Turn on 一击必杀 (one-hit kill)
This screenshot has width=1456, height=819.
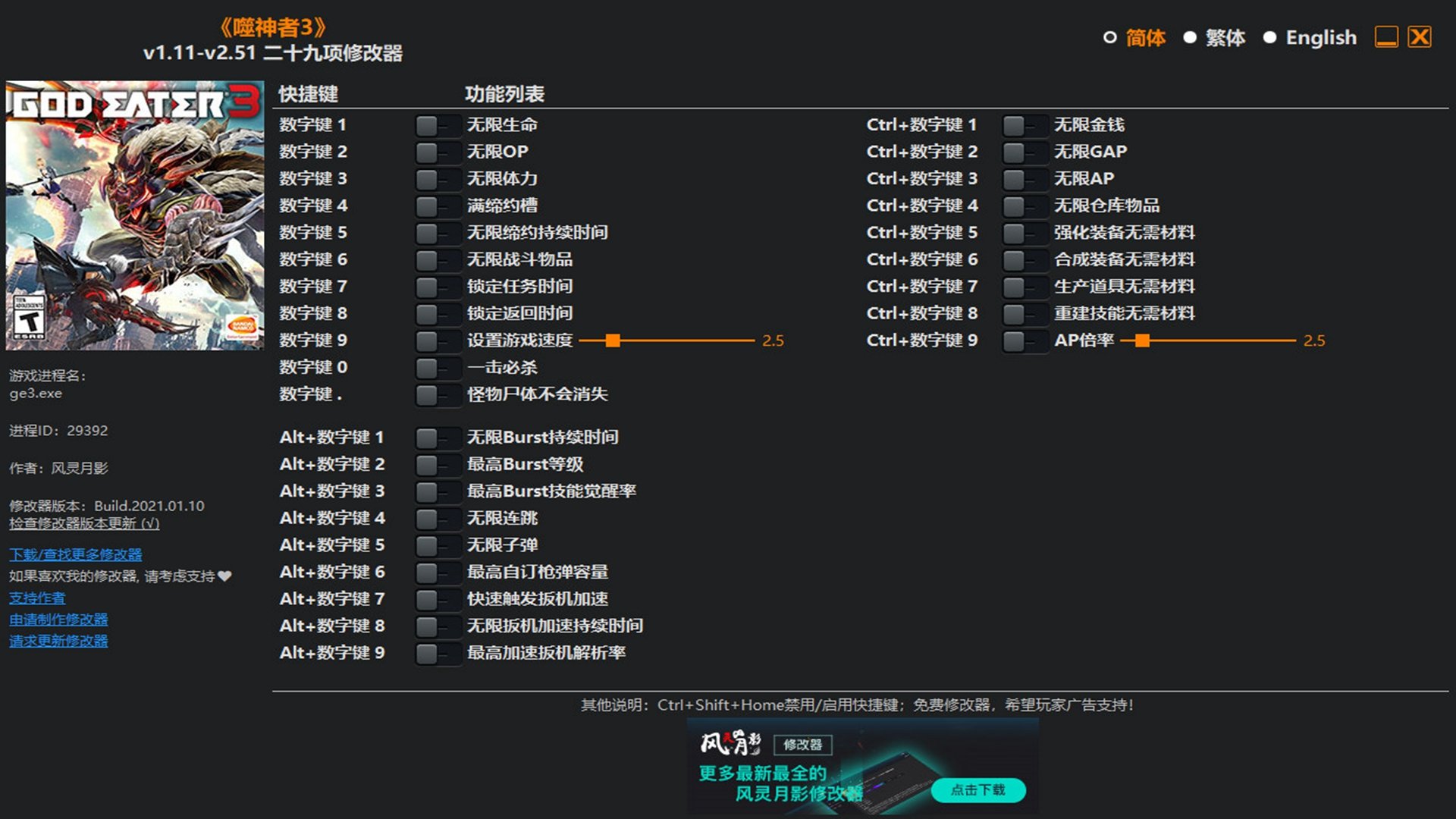click(x=438, y=368)
